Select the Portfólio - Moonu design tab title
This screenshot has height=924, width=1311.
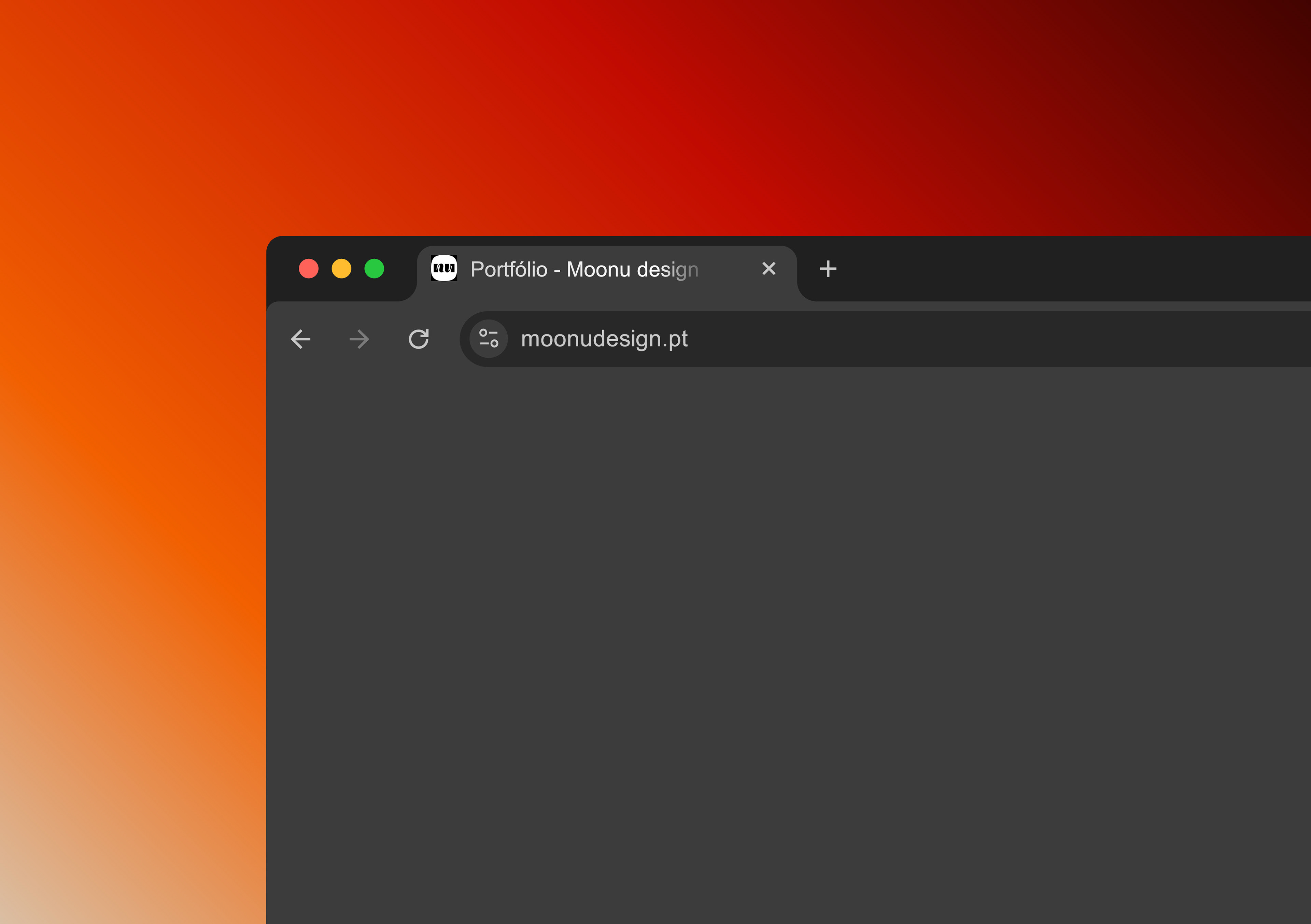click(583, 269)
